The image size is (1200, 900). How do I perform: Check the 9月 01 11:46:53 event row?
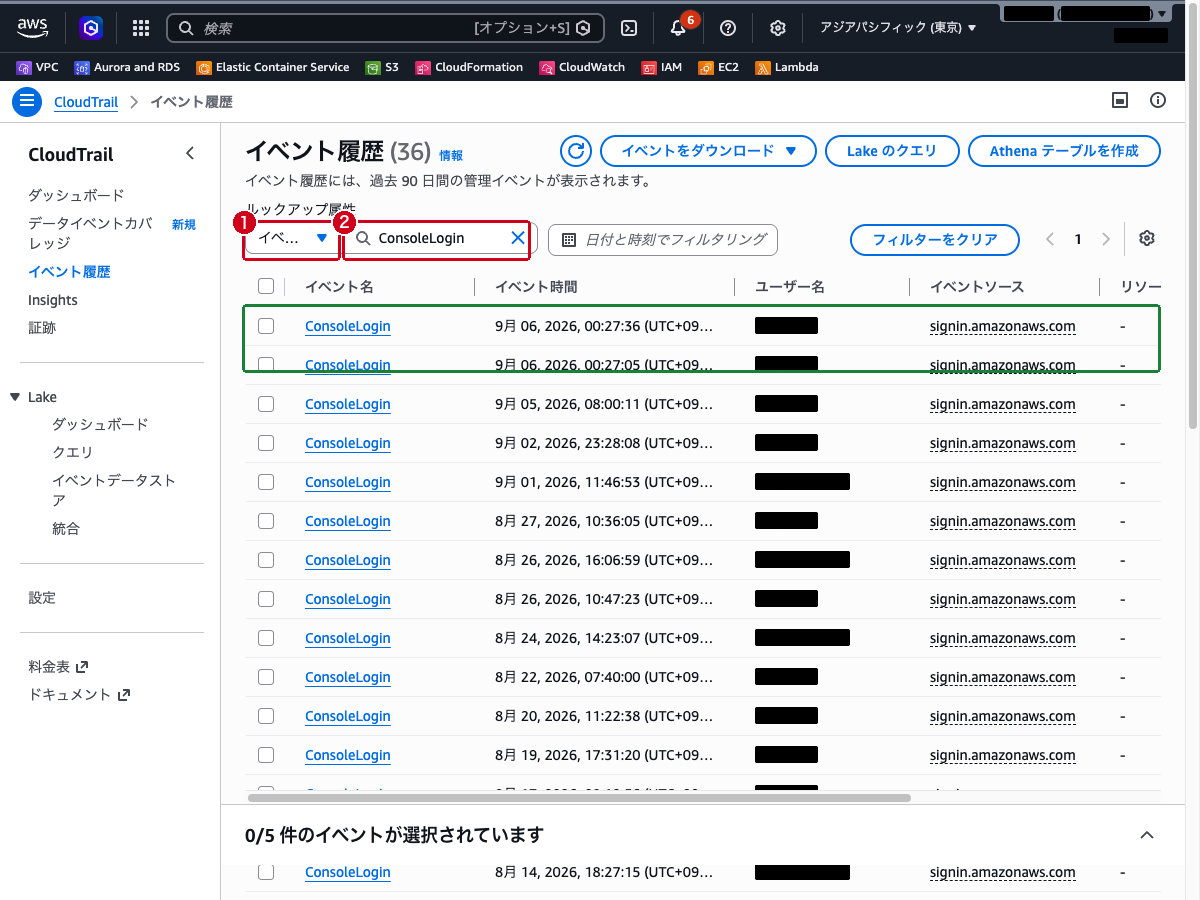pyautogui.click(x=266, y=481)
